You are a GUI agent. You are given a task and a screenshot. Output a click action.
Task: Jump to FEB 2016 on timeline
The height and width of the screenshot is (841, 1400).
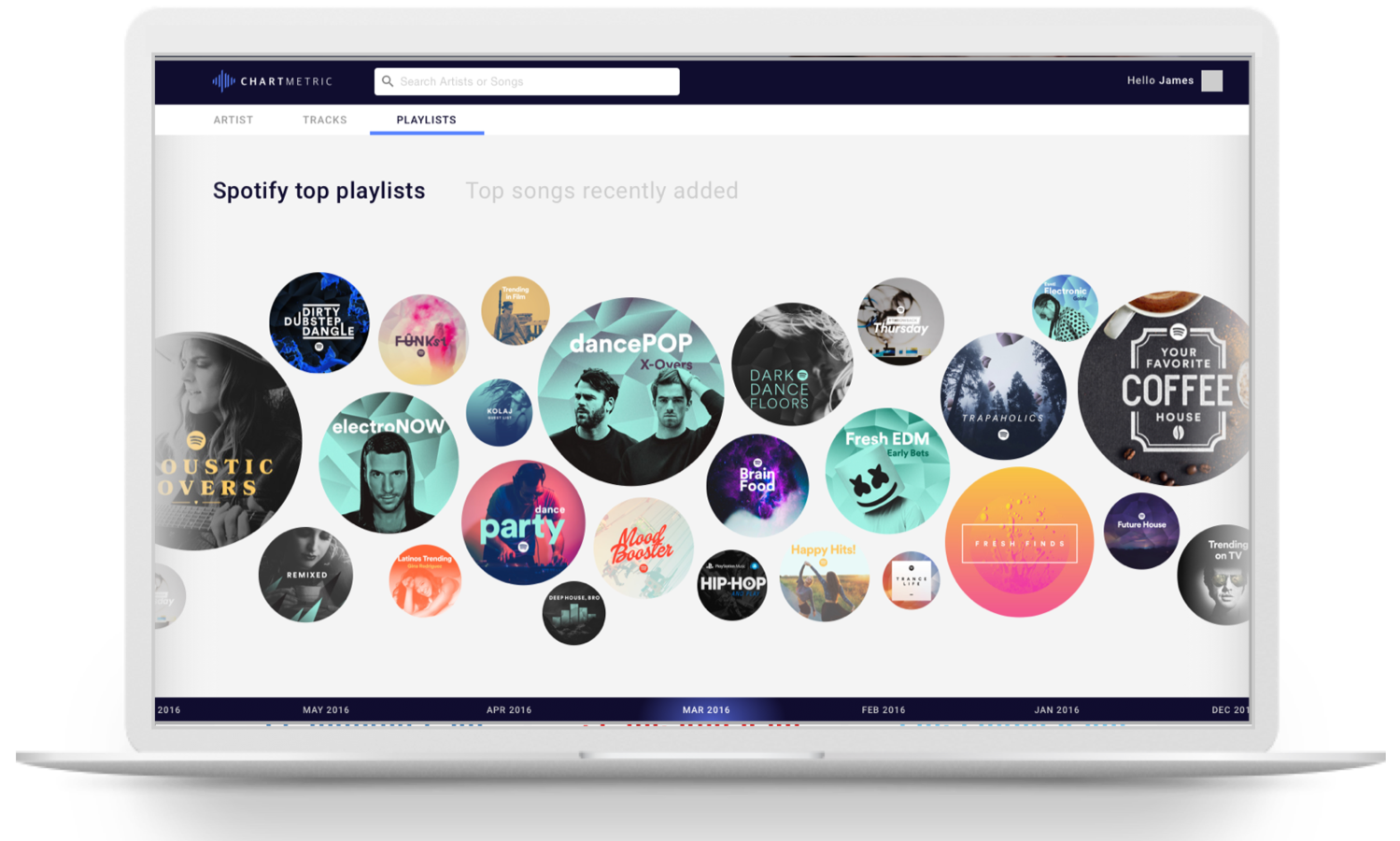pyautogui.click(x=884, y=710)
